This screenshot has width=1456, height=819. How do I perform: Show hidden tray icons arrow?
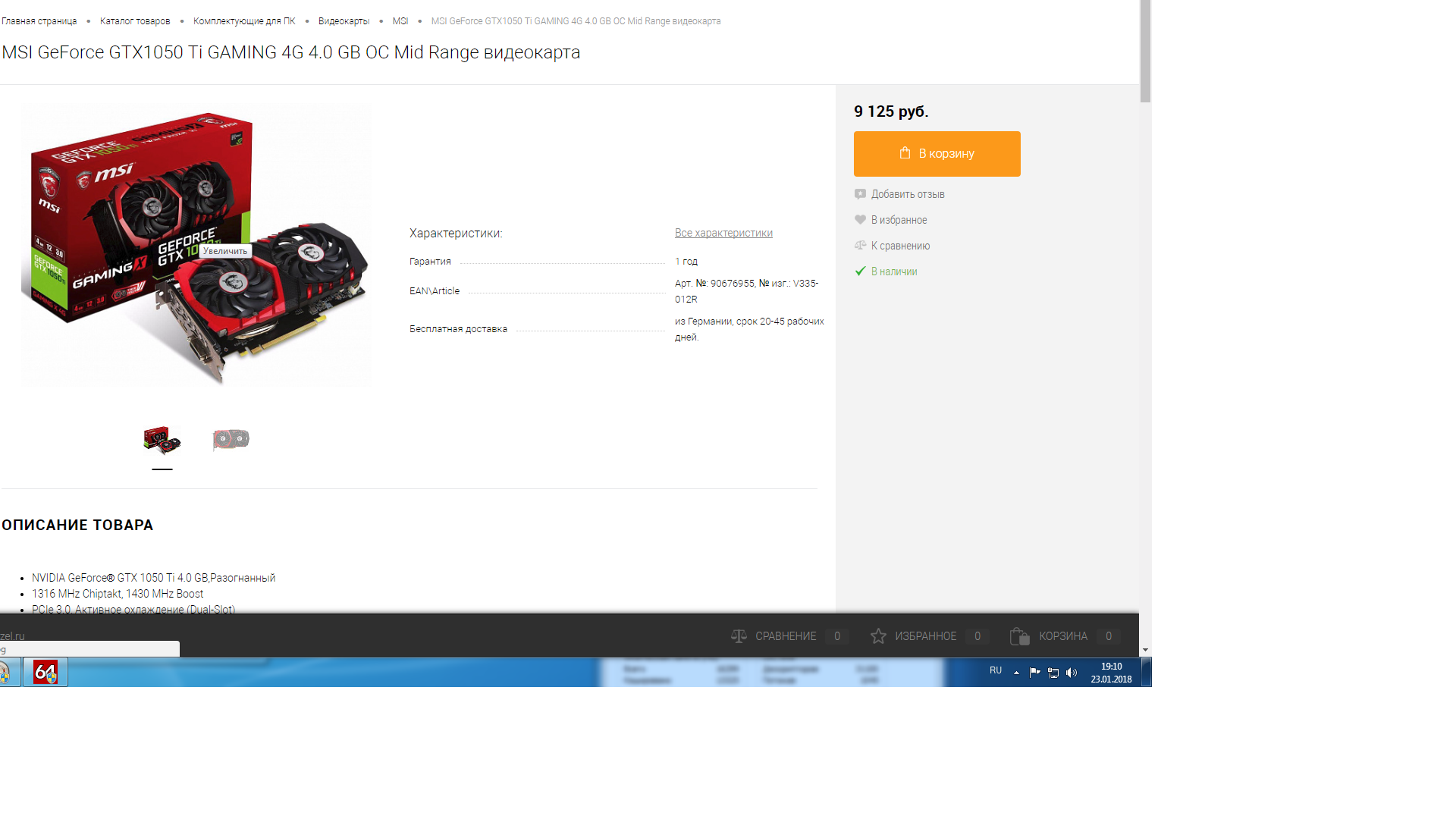(x=1016, y=673)
